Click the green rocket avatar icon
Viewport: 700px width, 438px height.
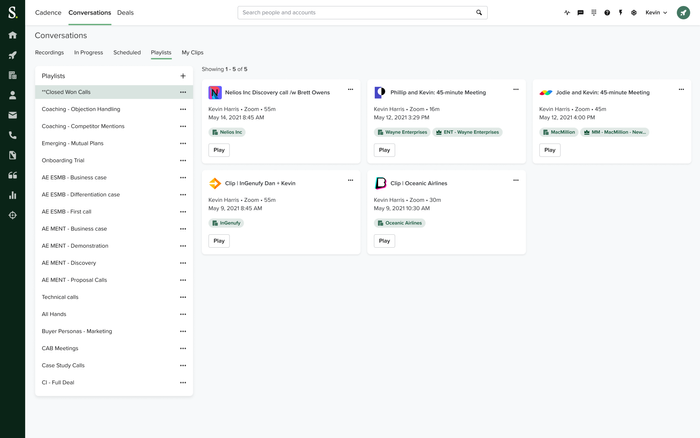point(683,13)
